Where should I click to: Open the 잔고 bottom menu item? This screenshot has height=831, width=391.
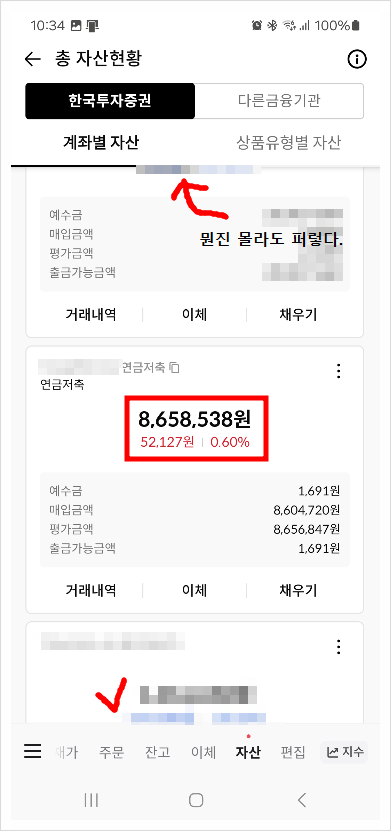point(157,752)
